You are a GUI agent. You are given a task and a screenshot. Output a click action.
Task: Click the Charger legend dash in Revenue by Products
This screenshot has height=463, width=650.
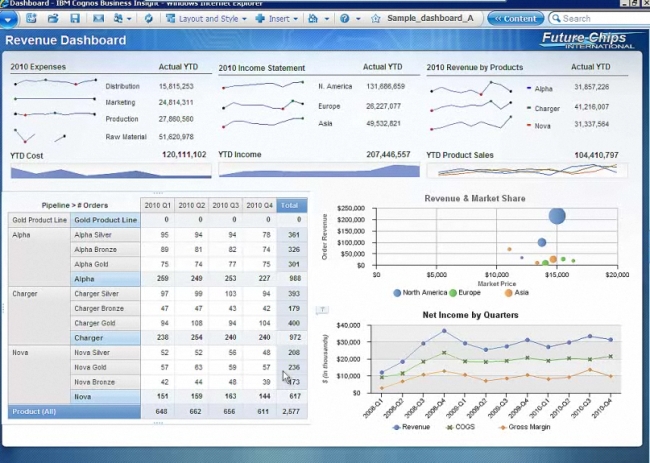click(529, 108)
